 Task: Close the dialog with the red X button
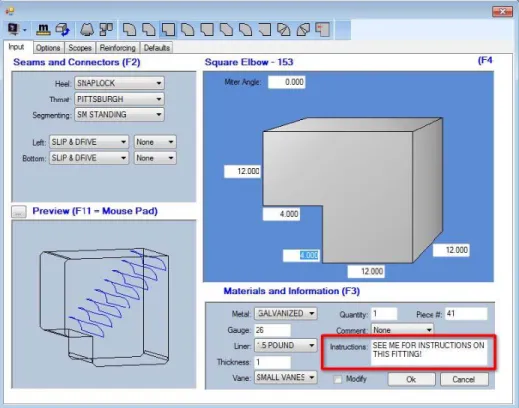coord(502,12)
